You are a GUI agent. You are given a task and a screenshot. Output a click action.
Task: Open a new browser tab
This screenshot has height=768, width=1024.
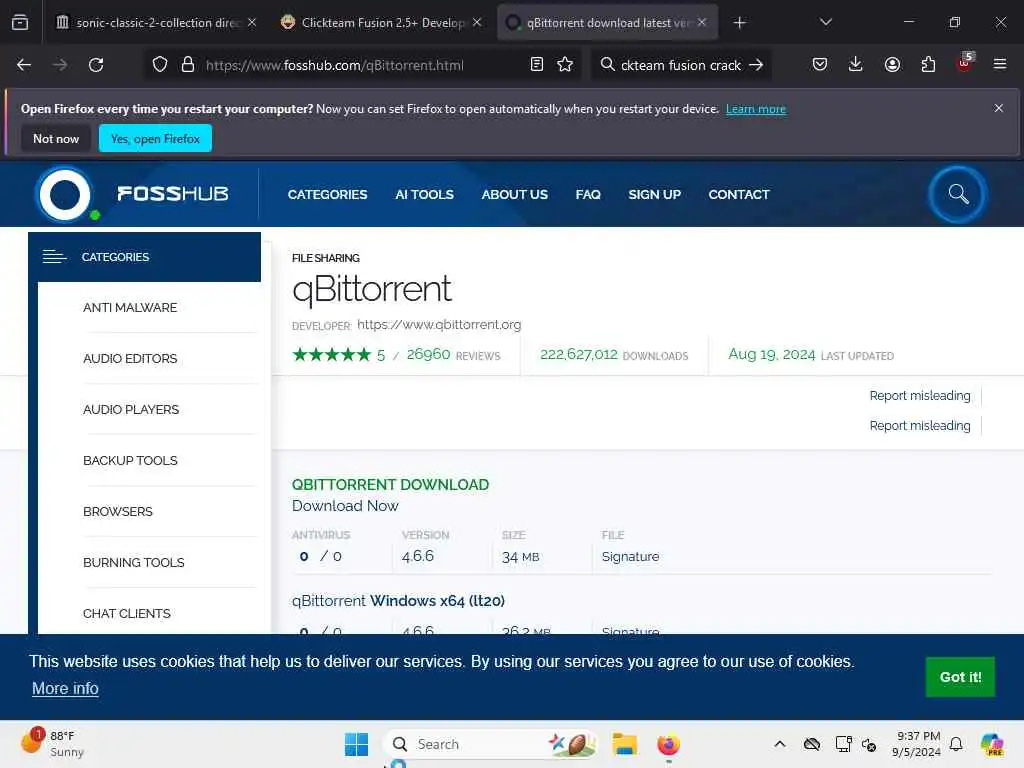point(739,23)
